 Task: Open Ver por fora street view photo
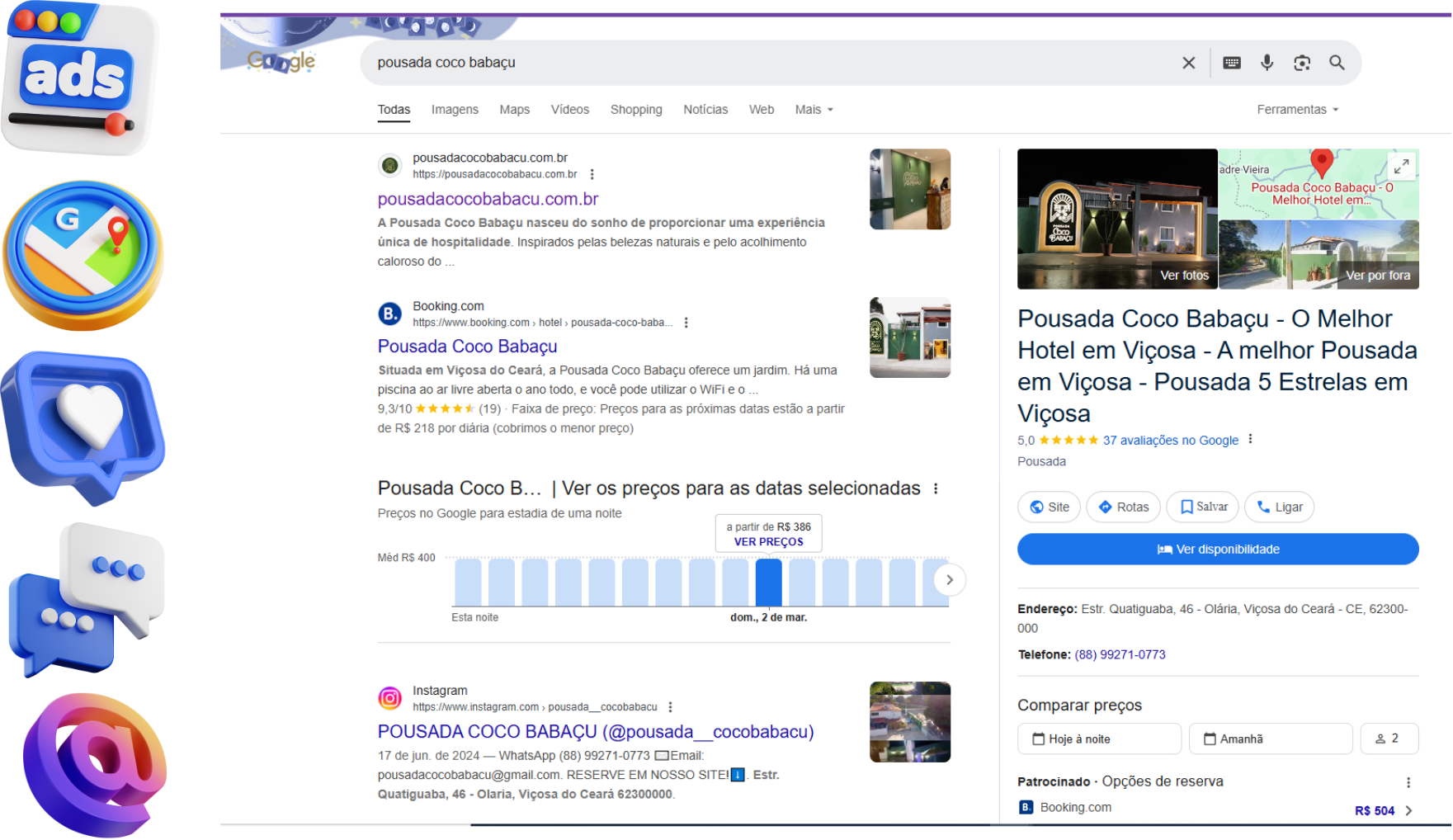click(x=1319, y=254)
